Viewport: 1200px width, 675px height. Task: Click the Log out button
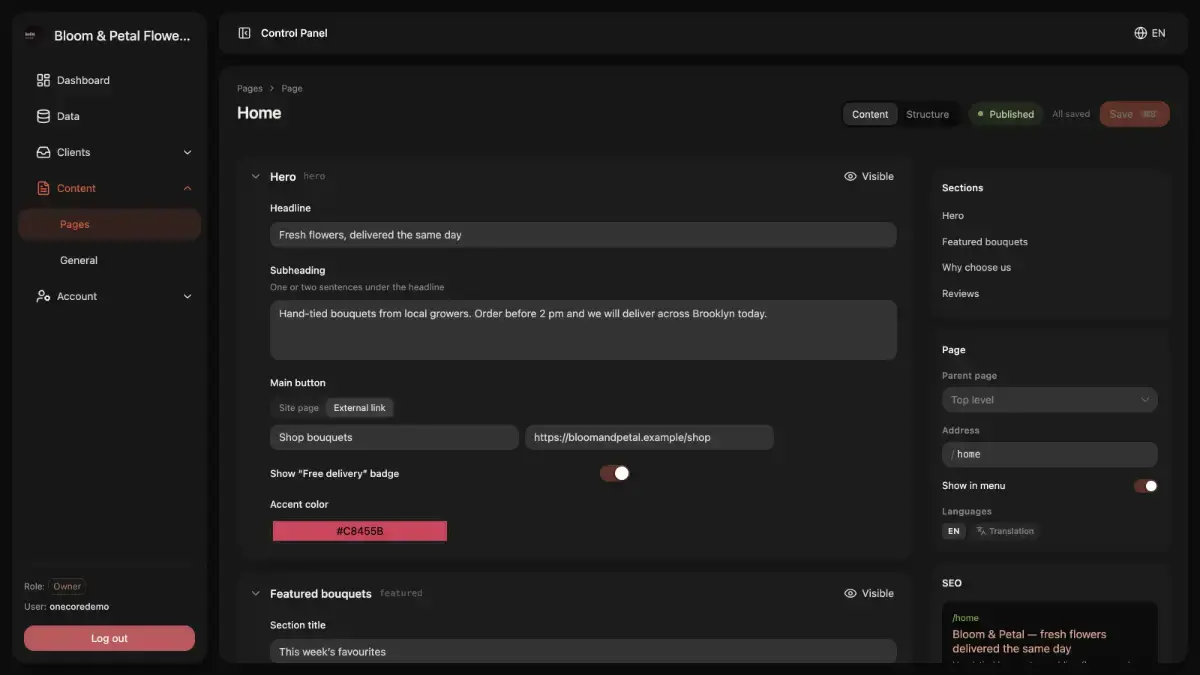pyautogui.click(x=109, y=638)
